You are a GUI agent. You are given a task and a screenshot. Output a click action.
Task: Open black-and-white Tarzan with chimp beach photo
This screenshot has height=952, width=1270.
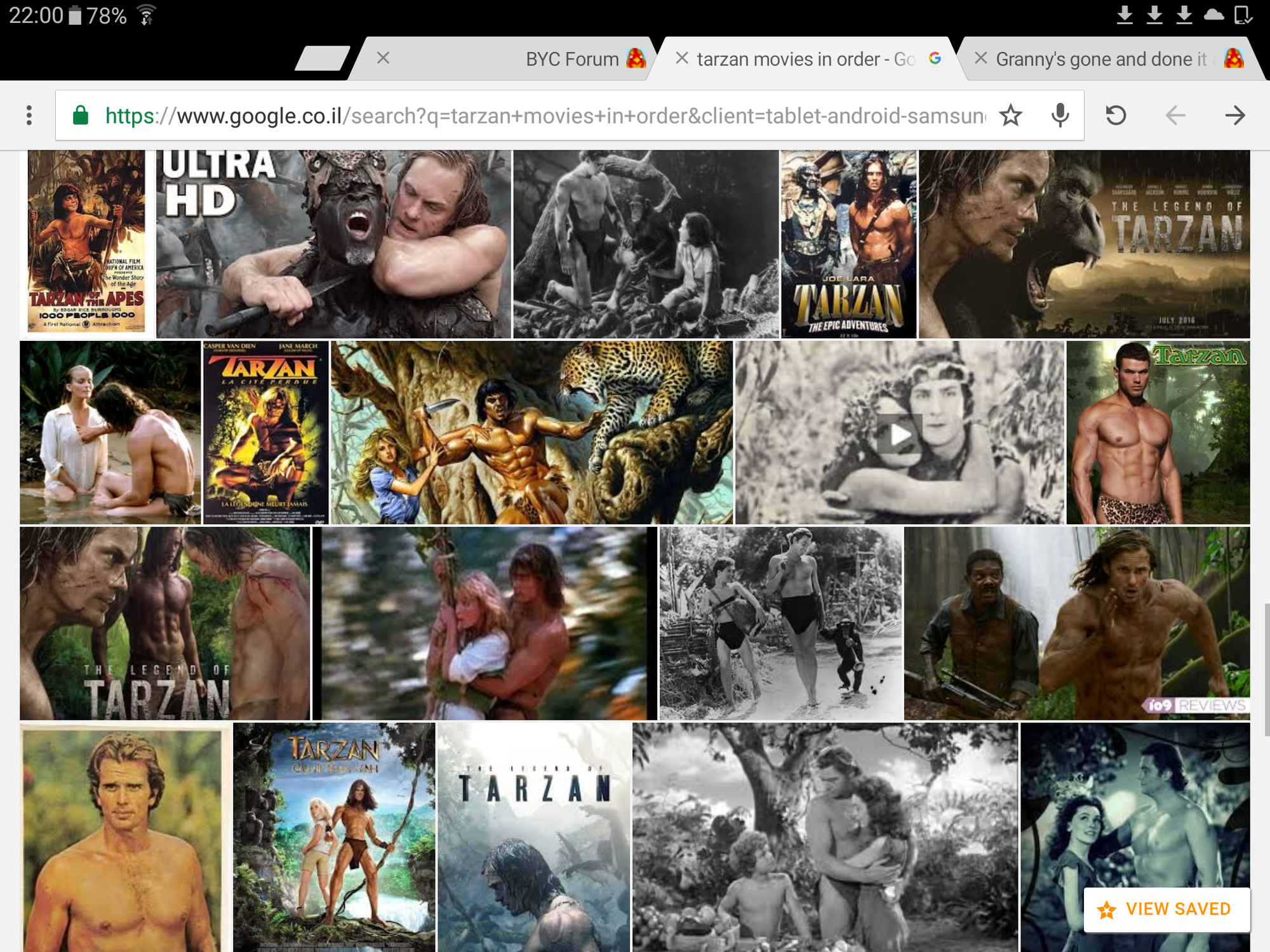[781, 623]
